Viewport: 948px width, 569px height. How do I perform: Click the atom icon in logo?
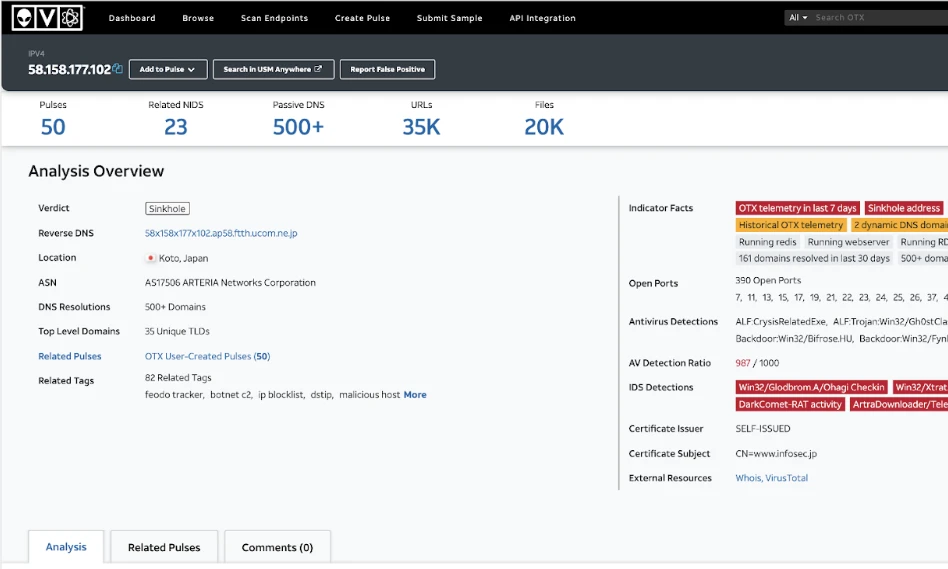pos(70,18)
